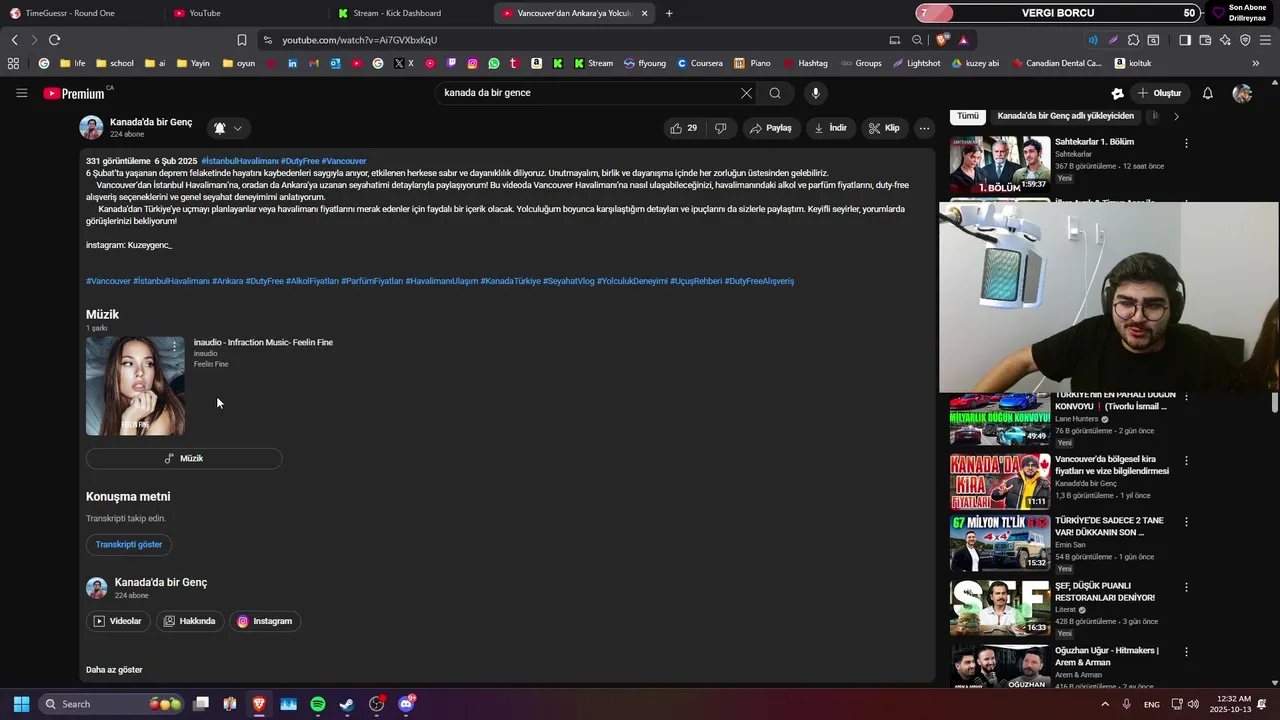Open the YouTube guide hamburger menu
The width and height of the screenshot is (1280, 720).
point(21,93)
